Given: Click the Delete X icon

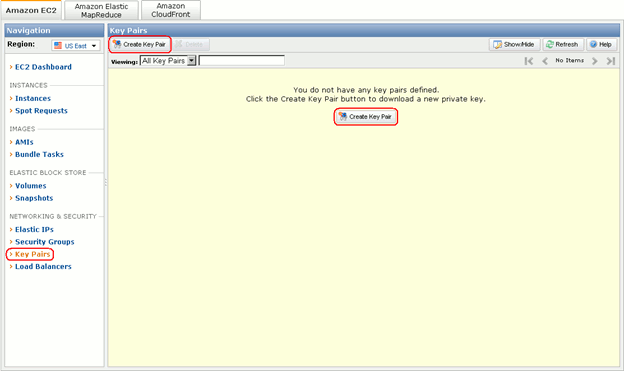Looking at the screenshot, I should click(179, 44).
